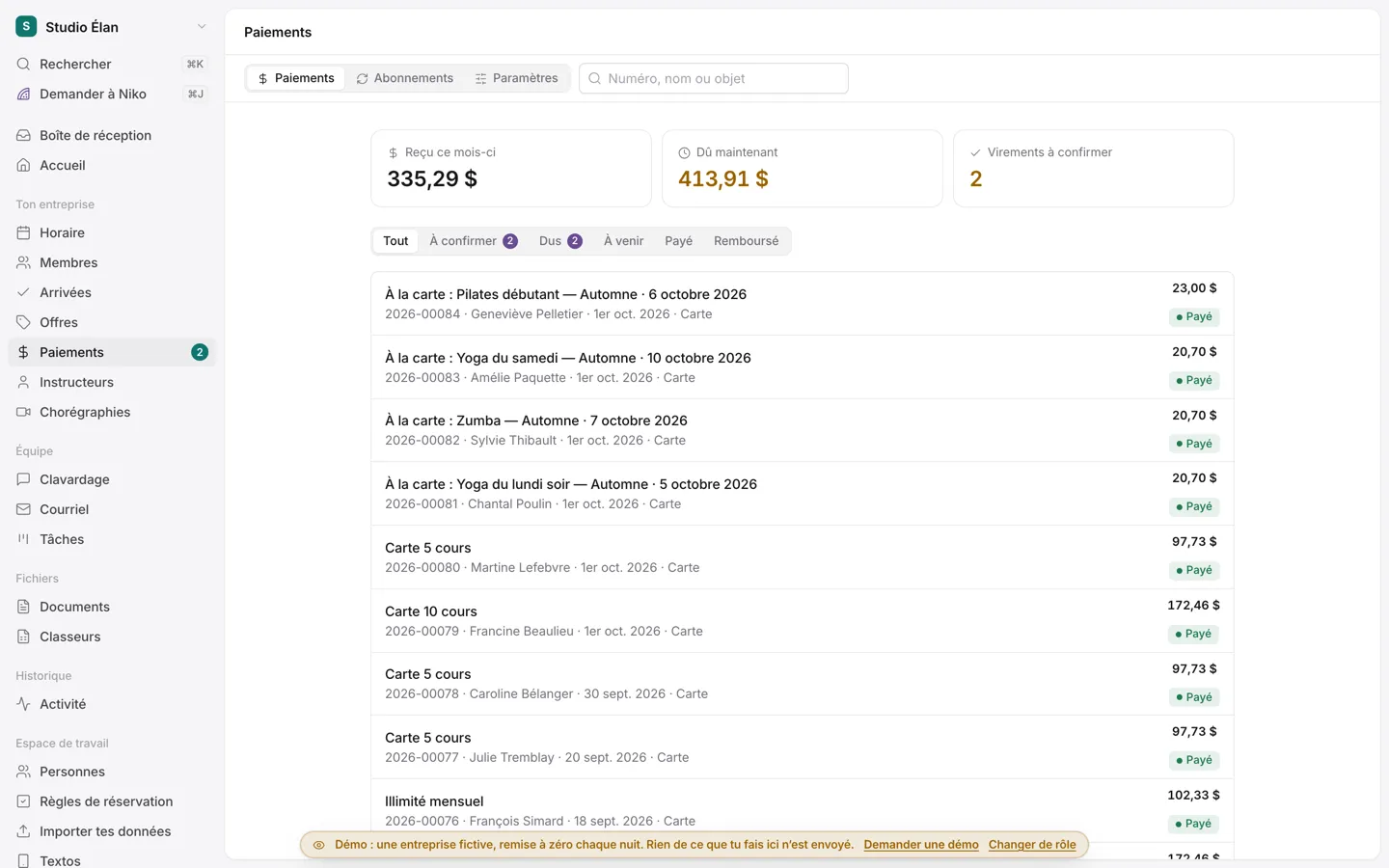Click the Instructeurs person icon

[23, 382]
